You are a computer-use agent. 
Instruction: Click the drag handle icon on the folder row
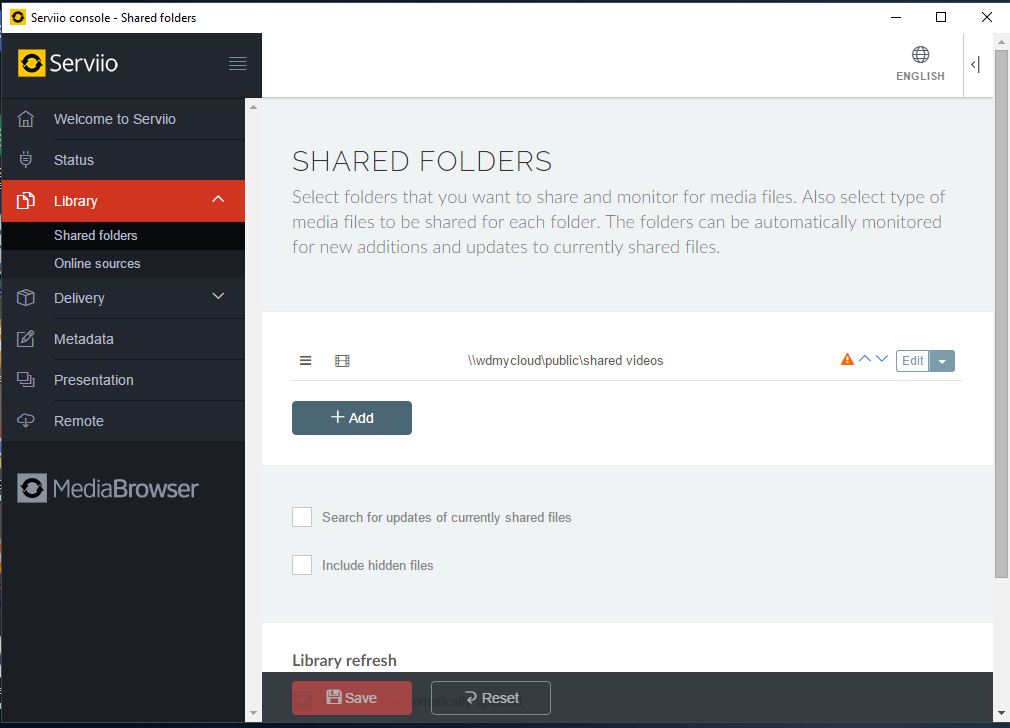[x=306, y=361]
